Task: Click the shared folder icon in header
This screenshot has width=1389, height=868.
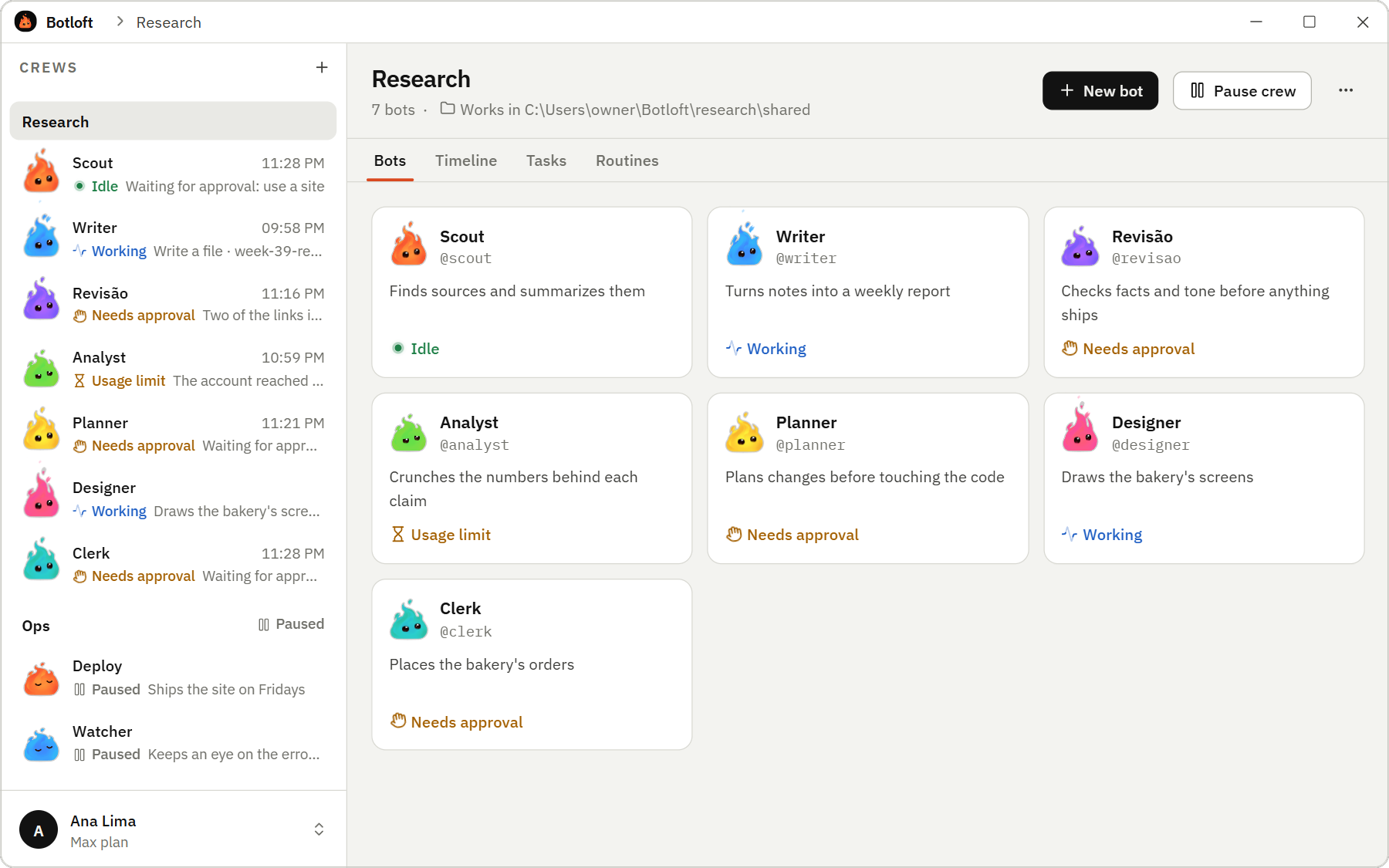Action: (x=448, y=109)
